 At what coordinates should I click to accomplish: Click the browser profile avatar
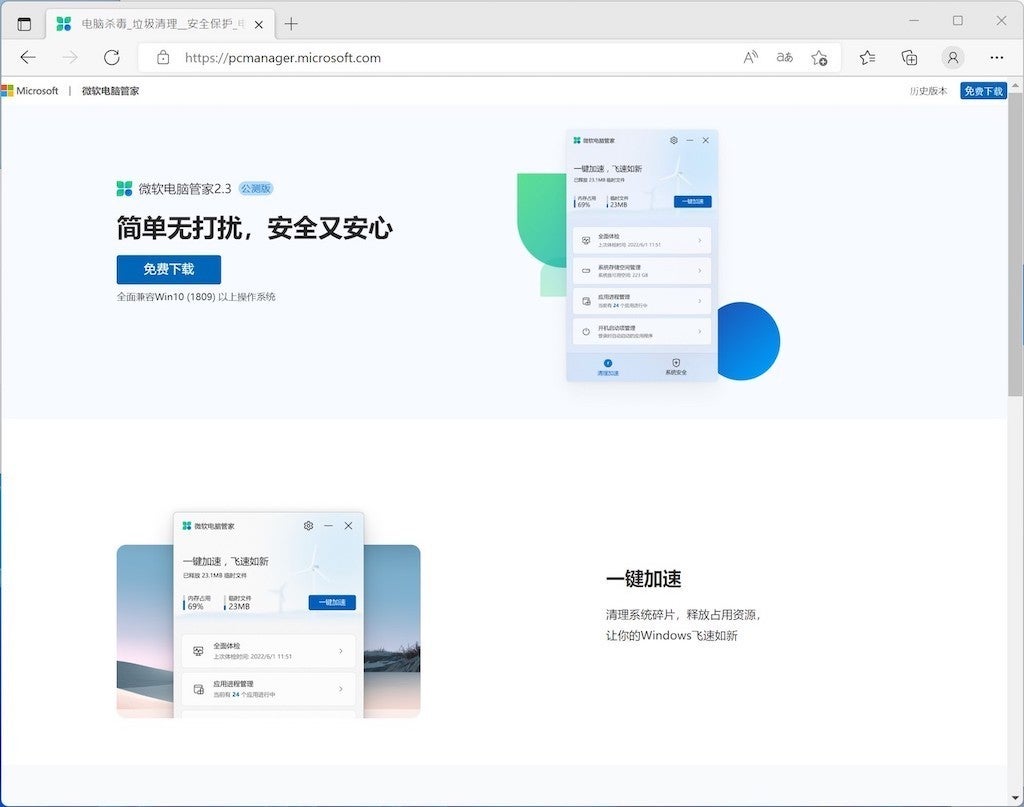tap(953, 57)
